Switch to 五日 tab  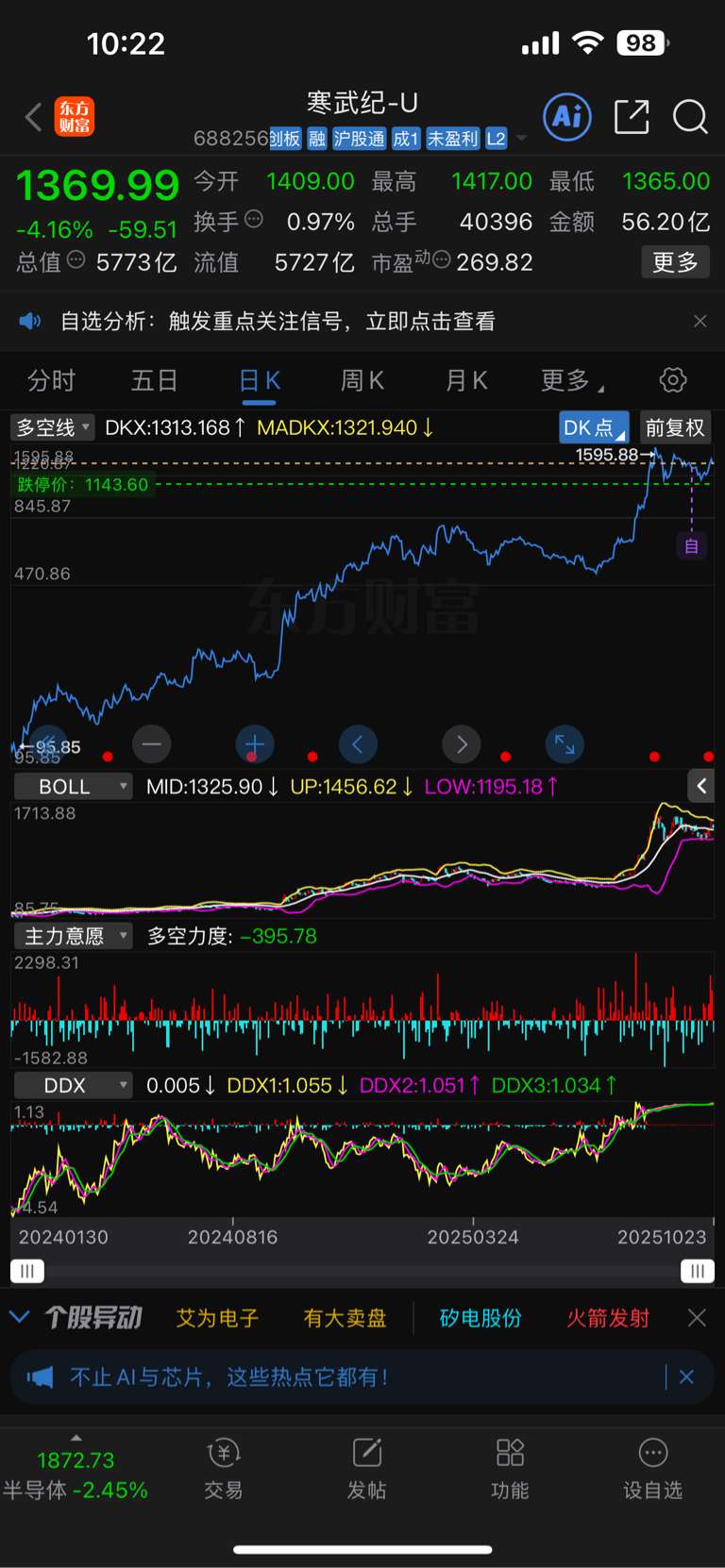pyautogui.click(x=154, y=380)
